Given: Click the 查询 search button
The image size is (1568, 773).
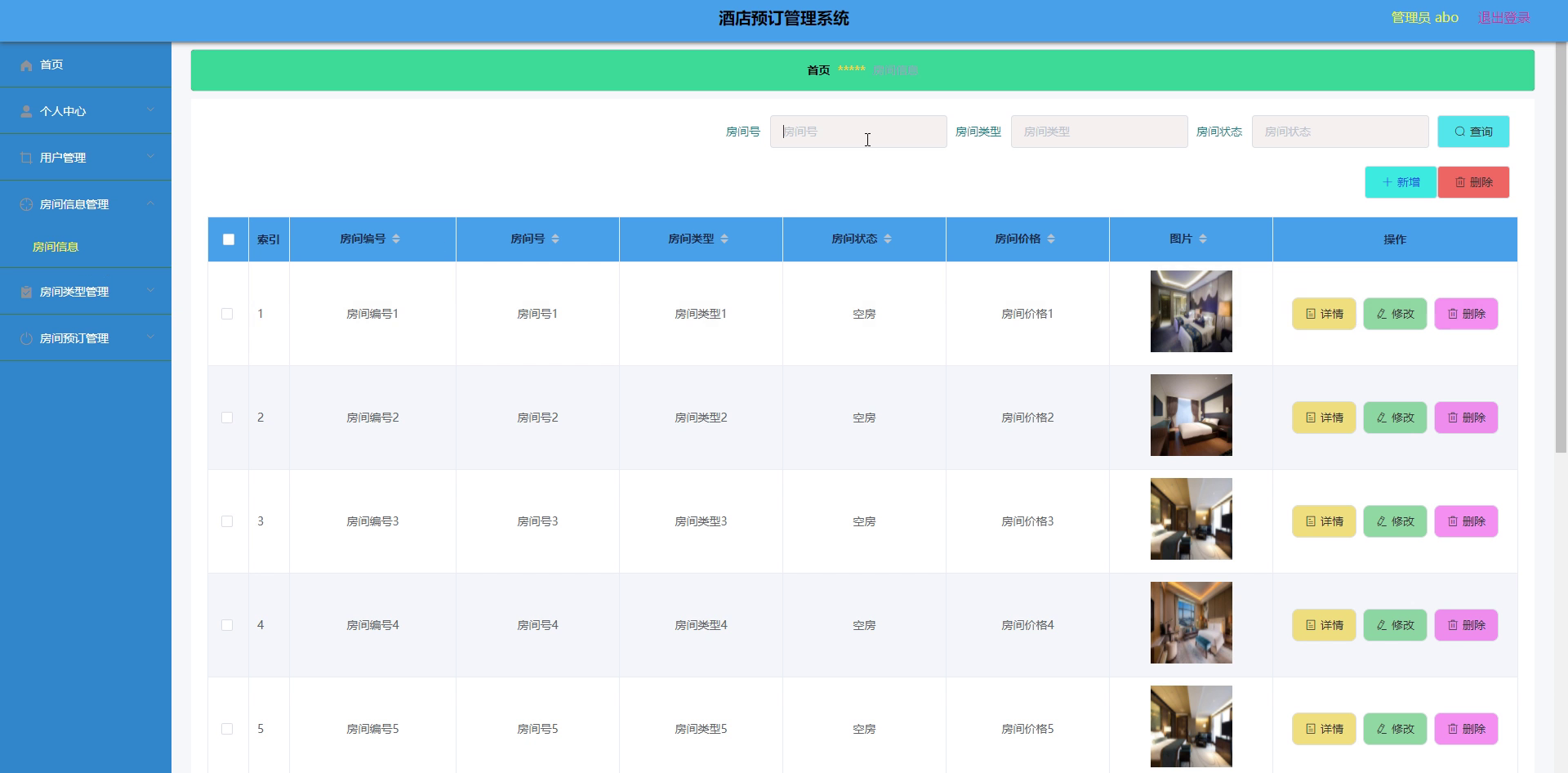Looking at the screenshot, I should tap(1473, 132).
